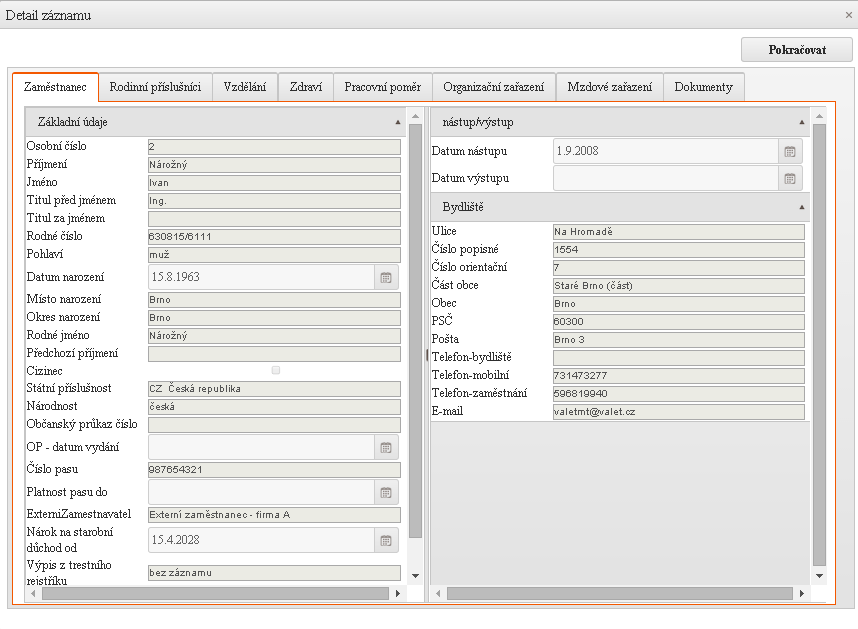This screenshot has width=858, height=629.
Task: Open calendar for OP - datum vydání
Action: tap(386, 448)
